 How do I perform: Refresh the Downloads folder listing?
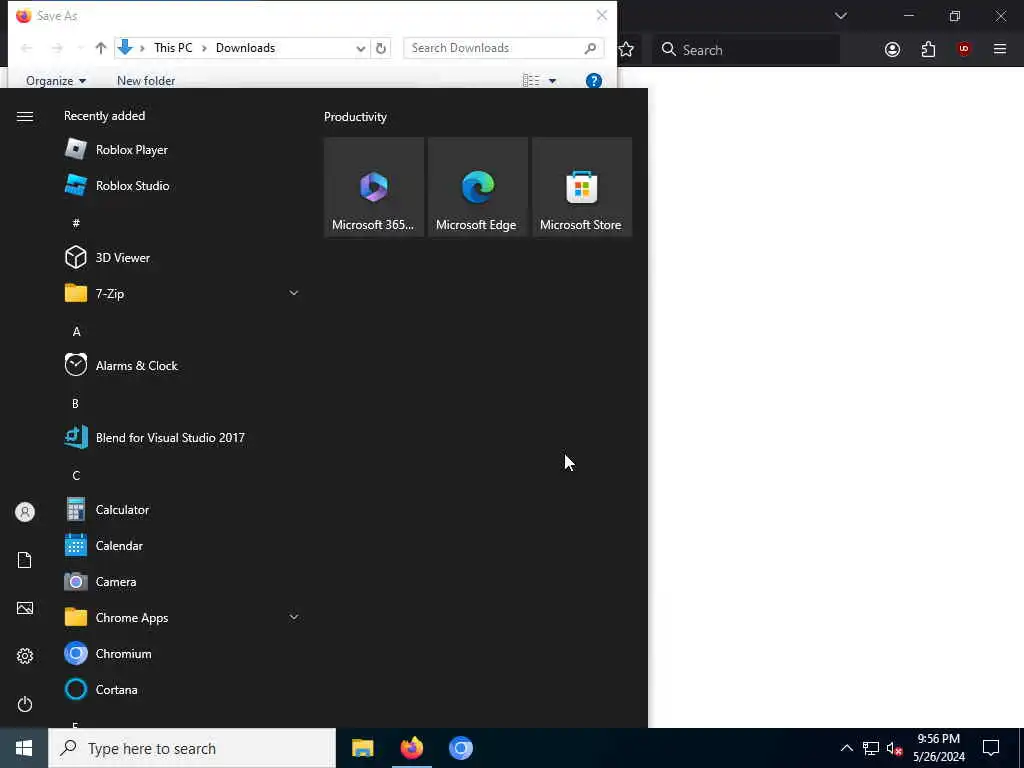pyautogui.click(x=381, y=48)
